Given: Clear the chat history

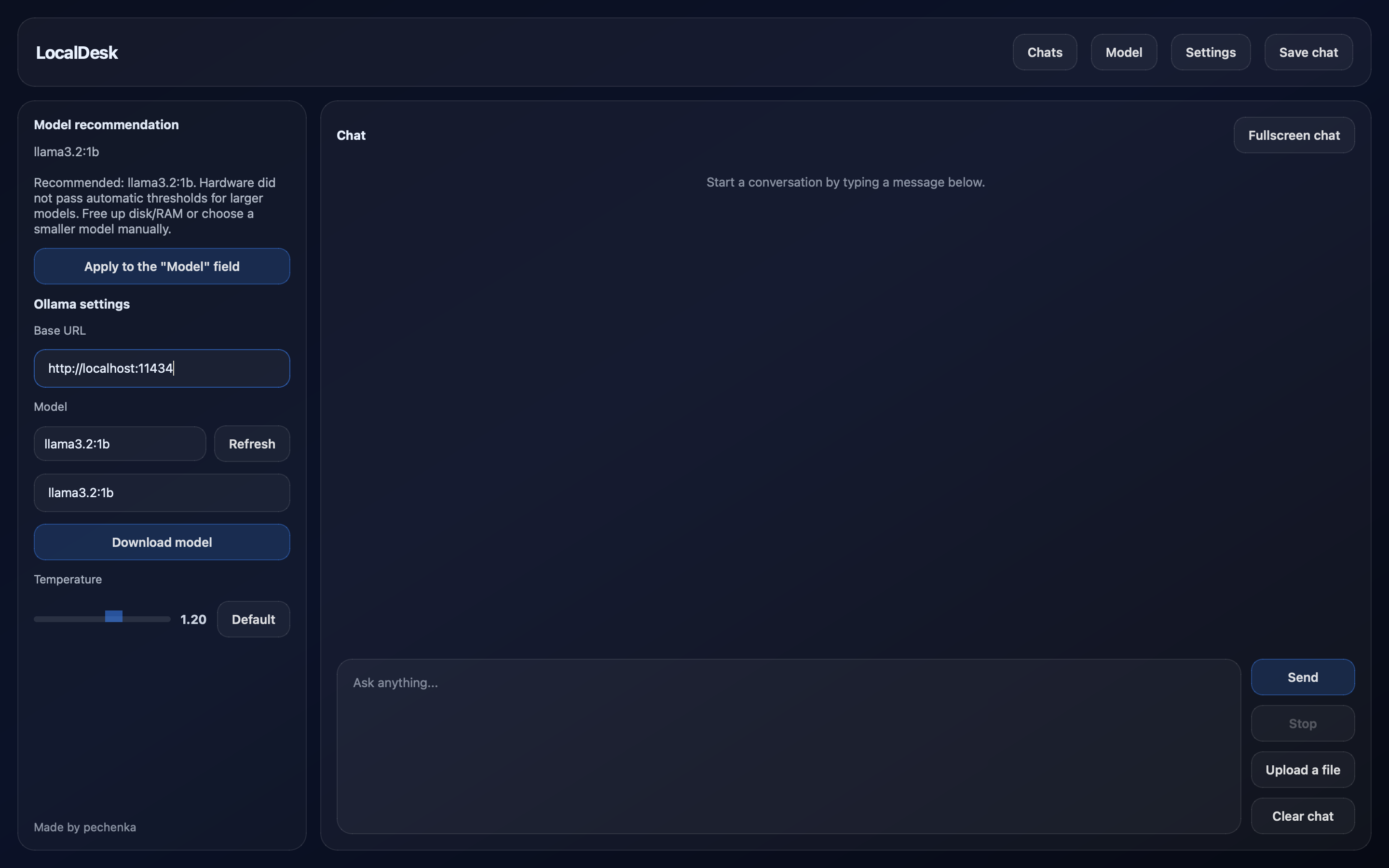Looking at the screenshot, I should 1302,816.
